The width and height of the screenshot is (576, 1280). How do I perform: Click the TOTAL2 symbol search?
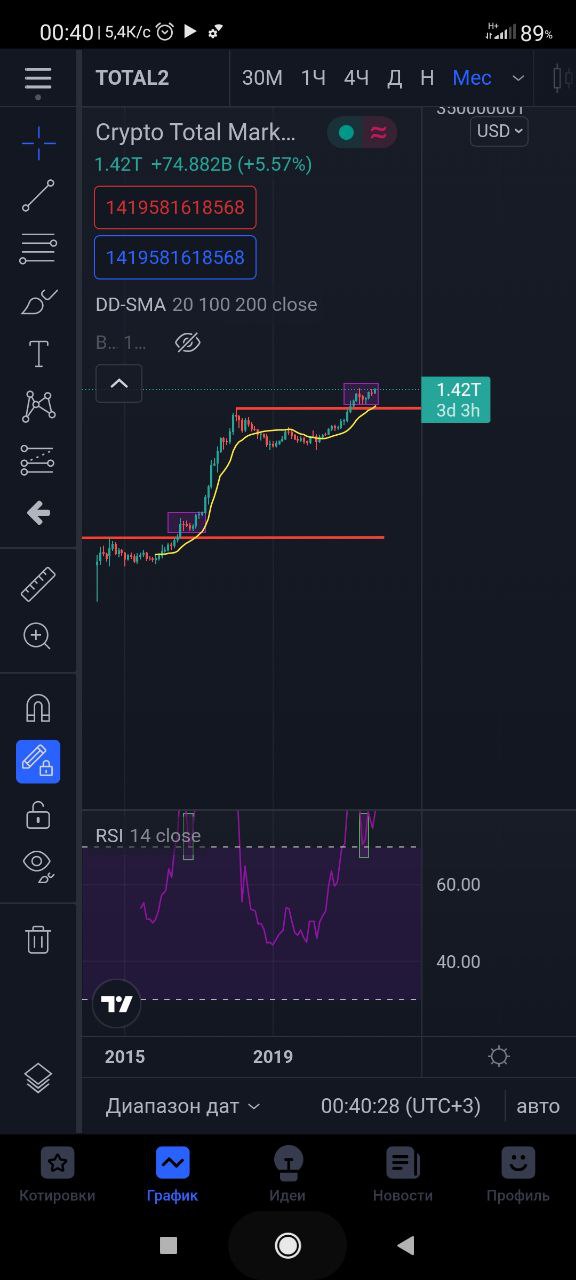click(132, 78)
